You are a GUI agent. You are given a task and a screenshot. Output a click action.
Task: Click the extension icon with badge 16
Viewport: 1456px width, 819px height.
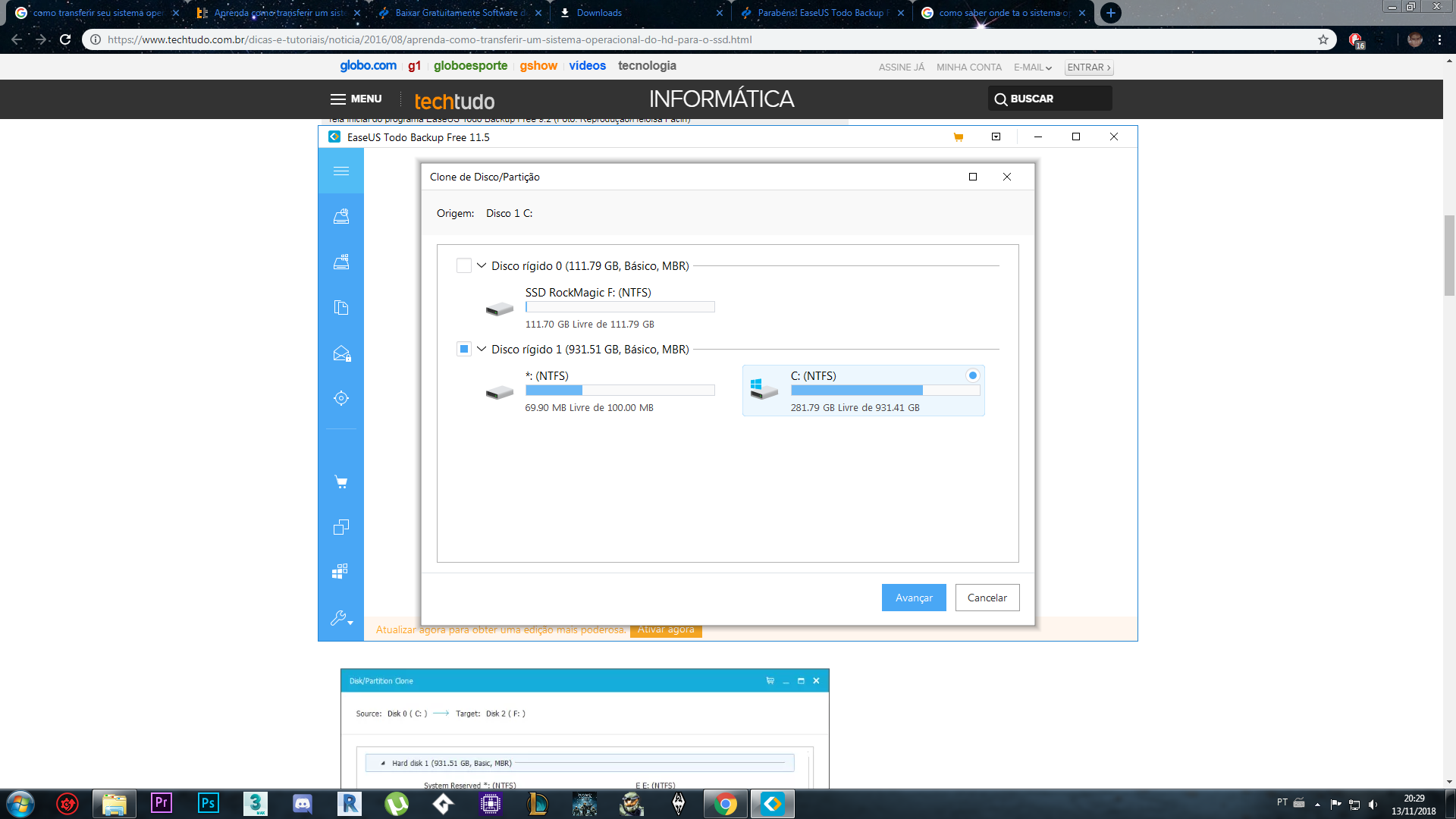(x=1356, y=40)
